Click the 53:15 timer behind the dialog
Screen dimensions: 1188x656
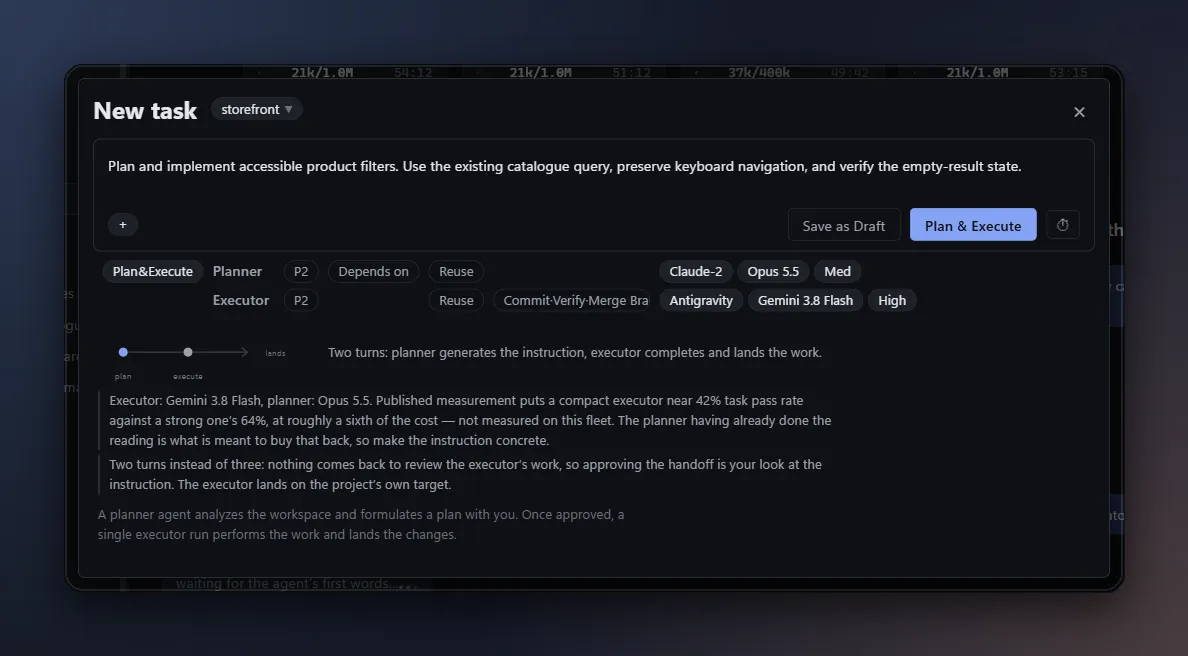pyautogui.click(x=1068, y=73)
